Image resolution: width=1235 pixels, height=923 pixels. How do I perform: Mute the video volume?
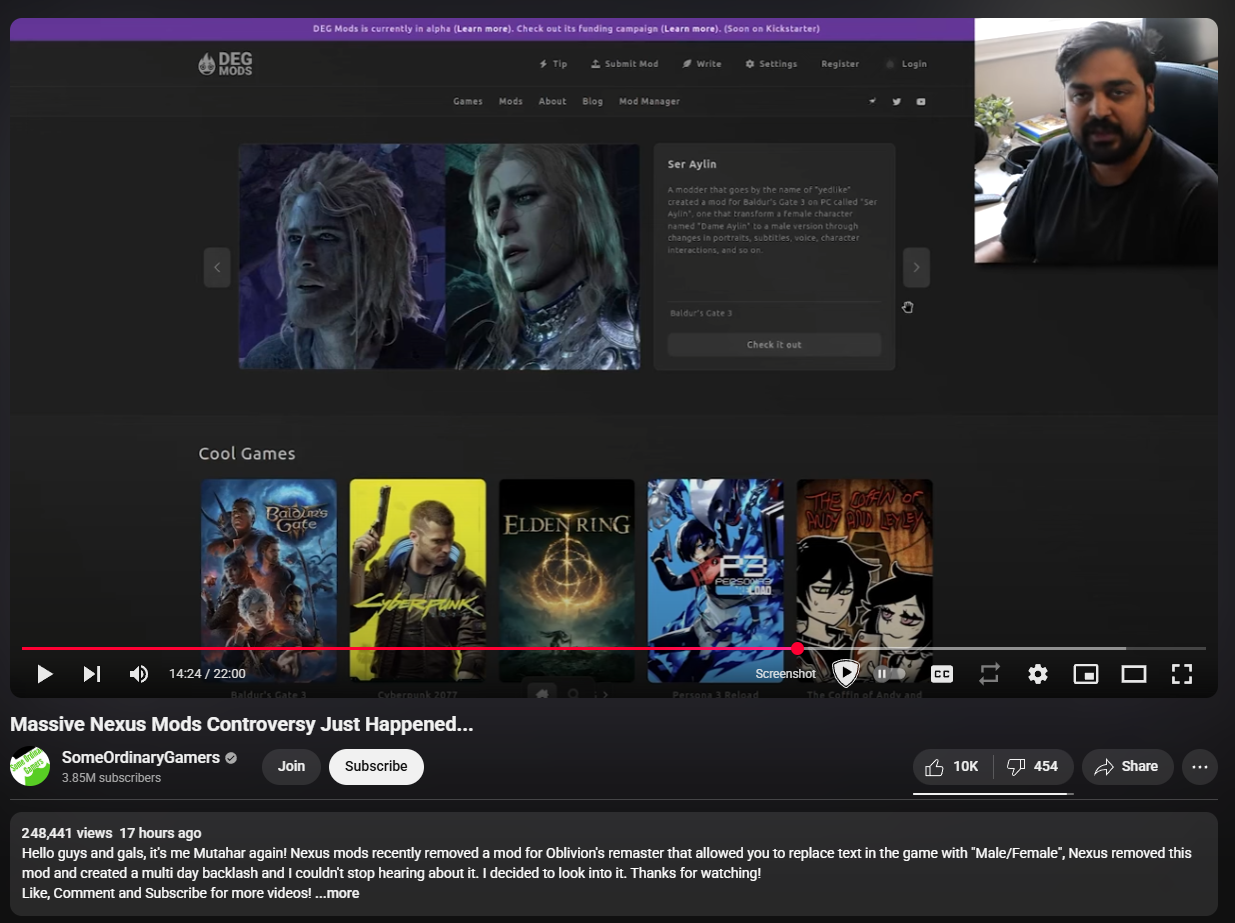click(x=139, y=674)
